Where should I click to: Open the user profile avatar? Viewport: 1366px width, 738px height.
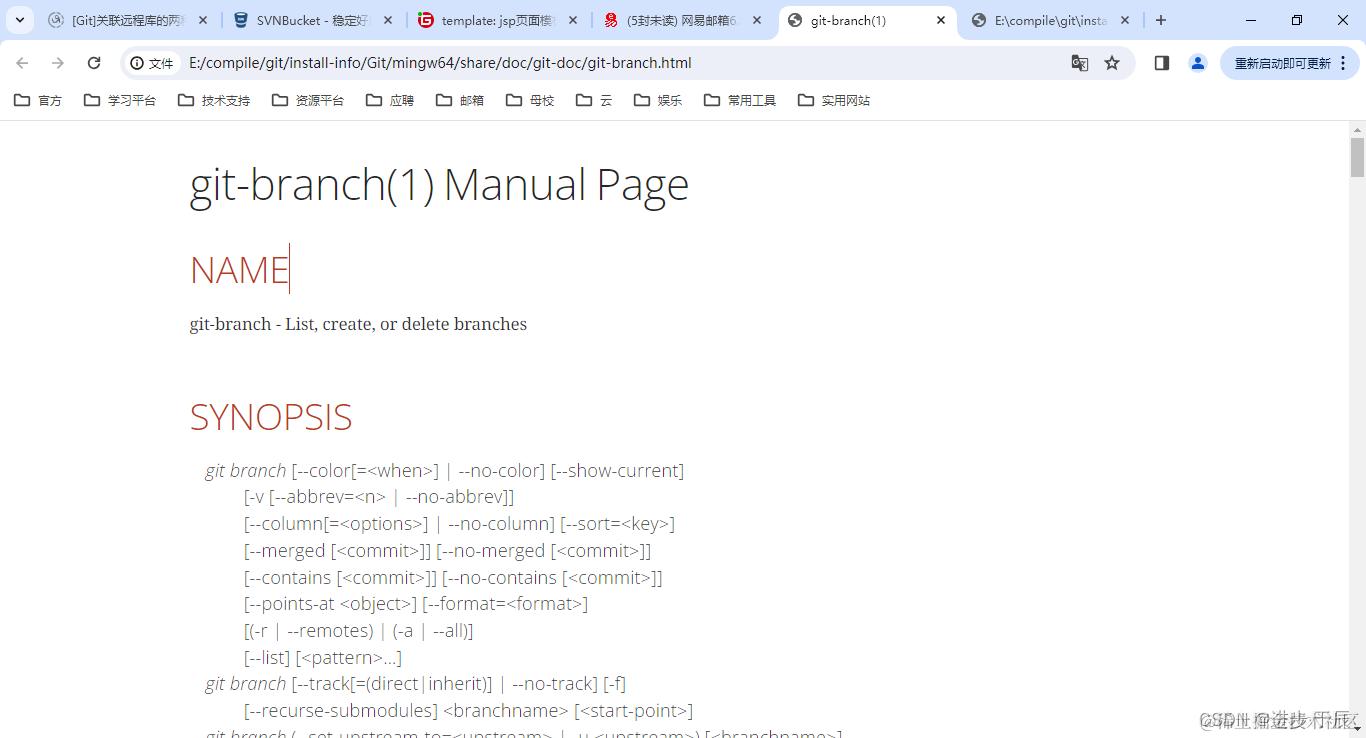[x=1198, y=63]
